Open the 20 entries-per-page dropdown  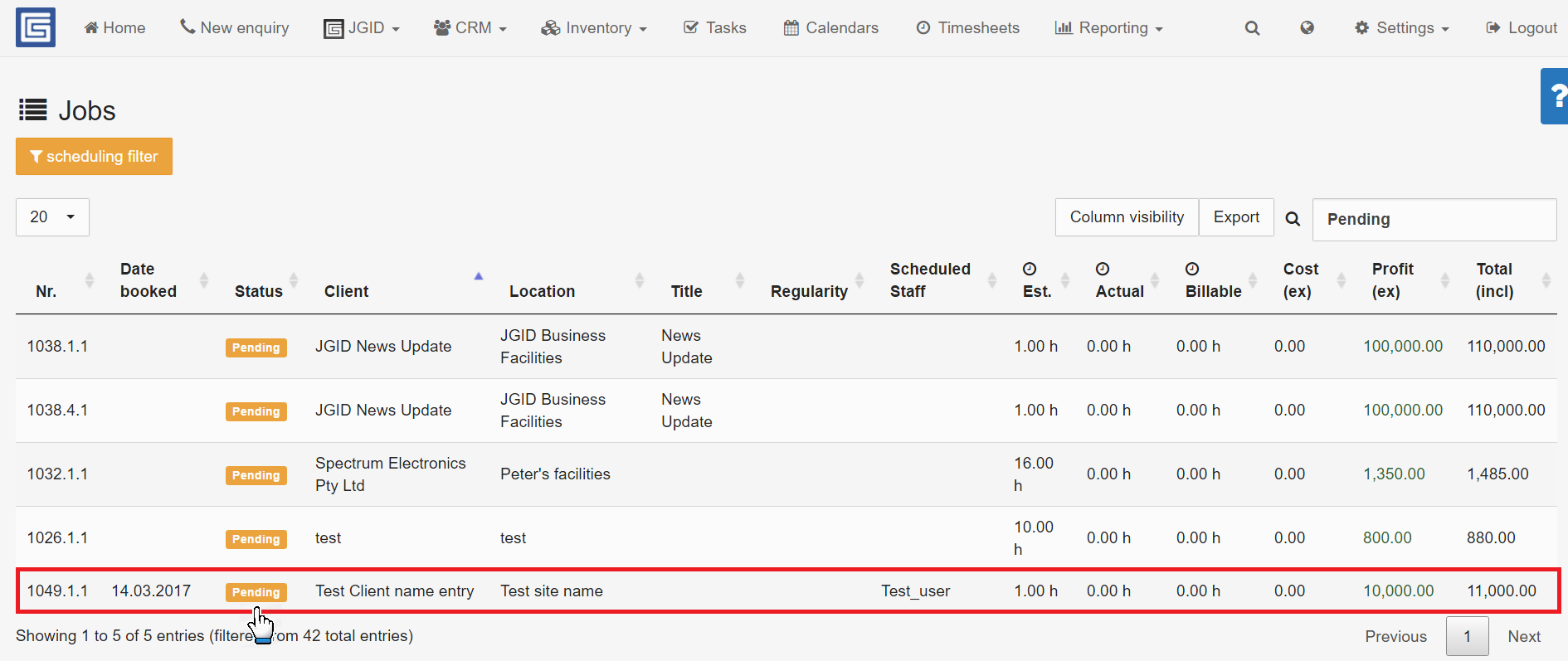pos(52,217)
